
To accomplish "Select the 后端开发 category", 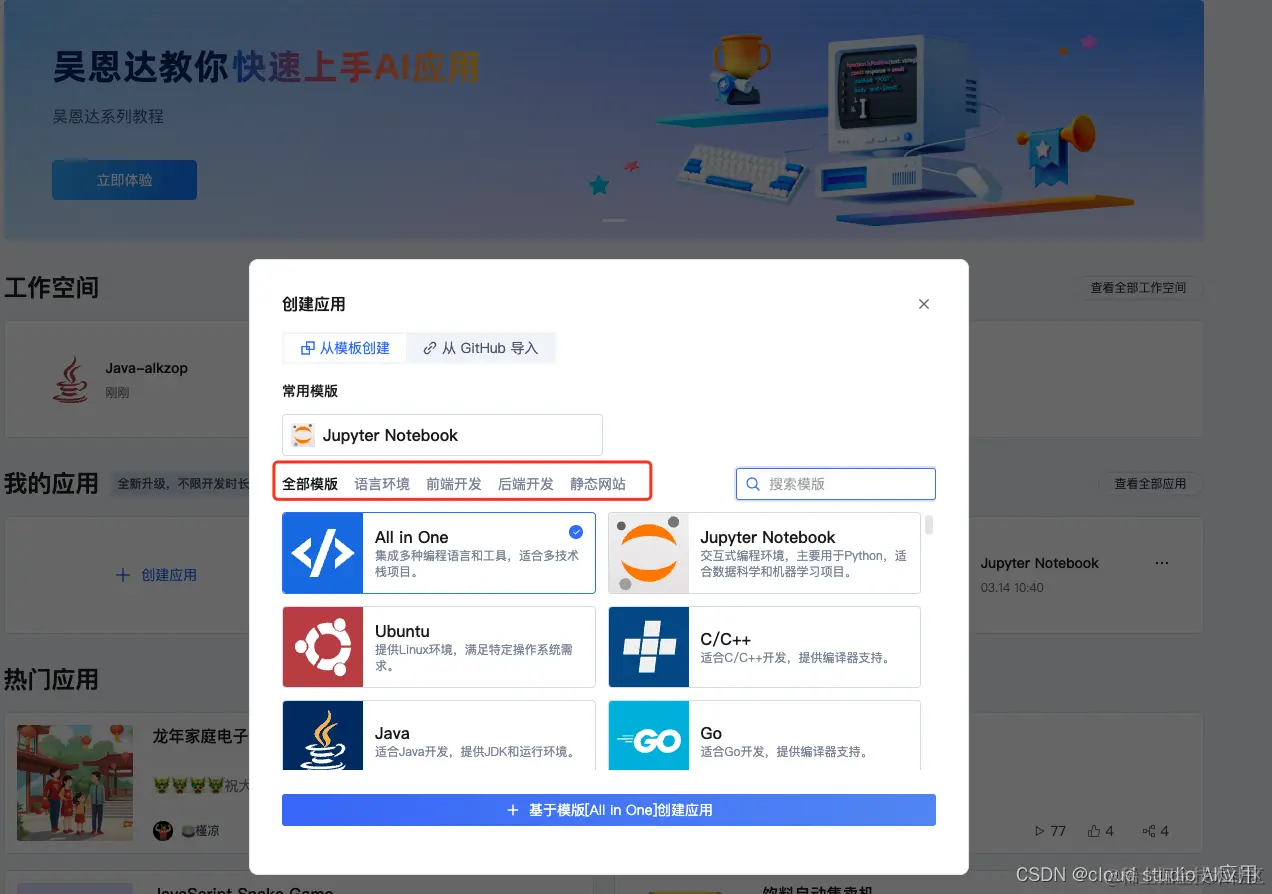I will click(x=526, y=484).
